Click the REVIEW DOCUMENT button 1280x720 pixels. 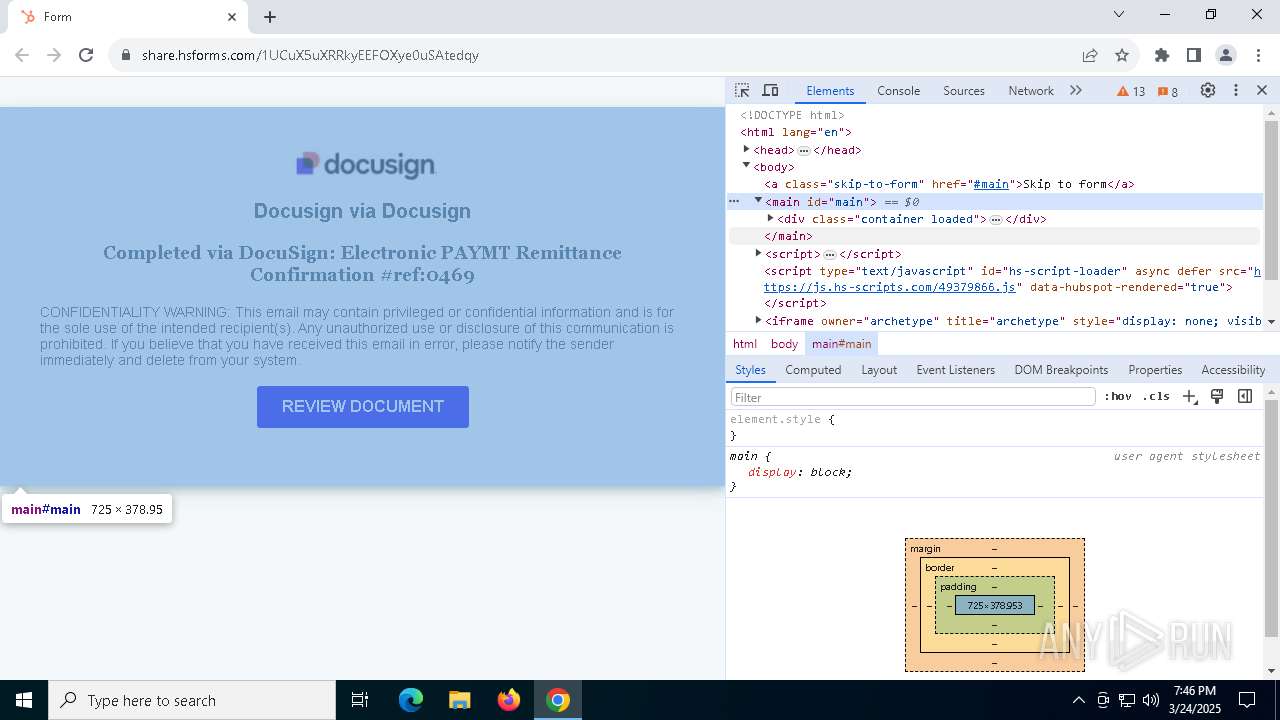point(363,407)
